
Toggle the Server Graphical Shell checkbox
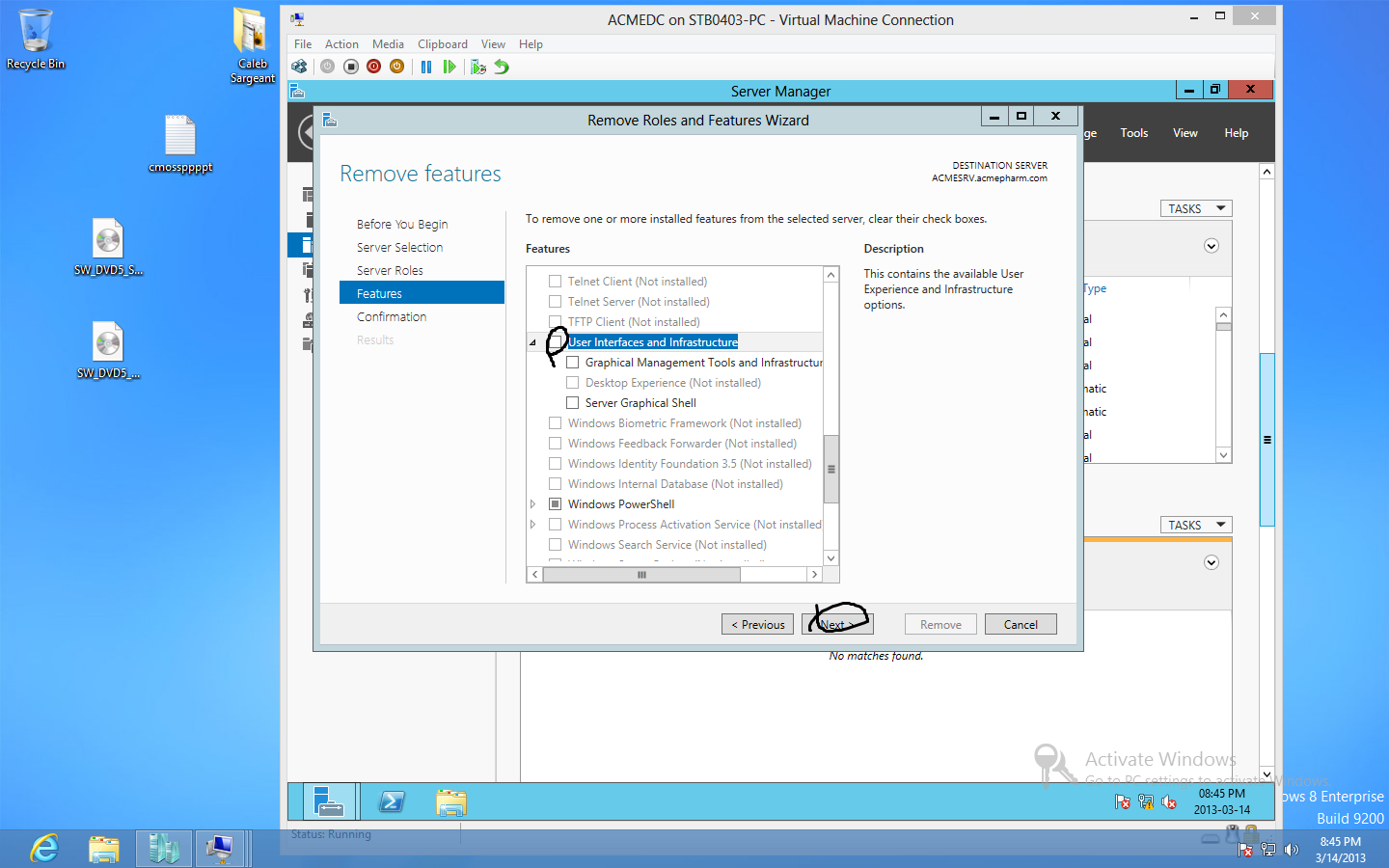click(573, 403)
